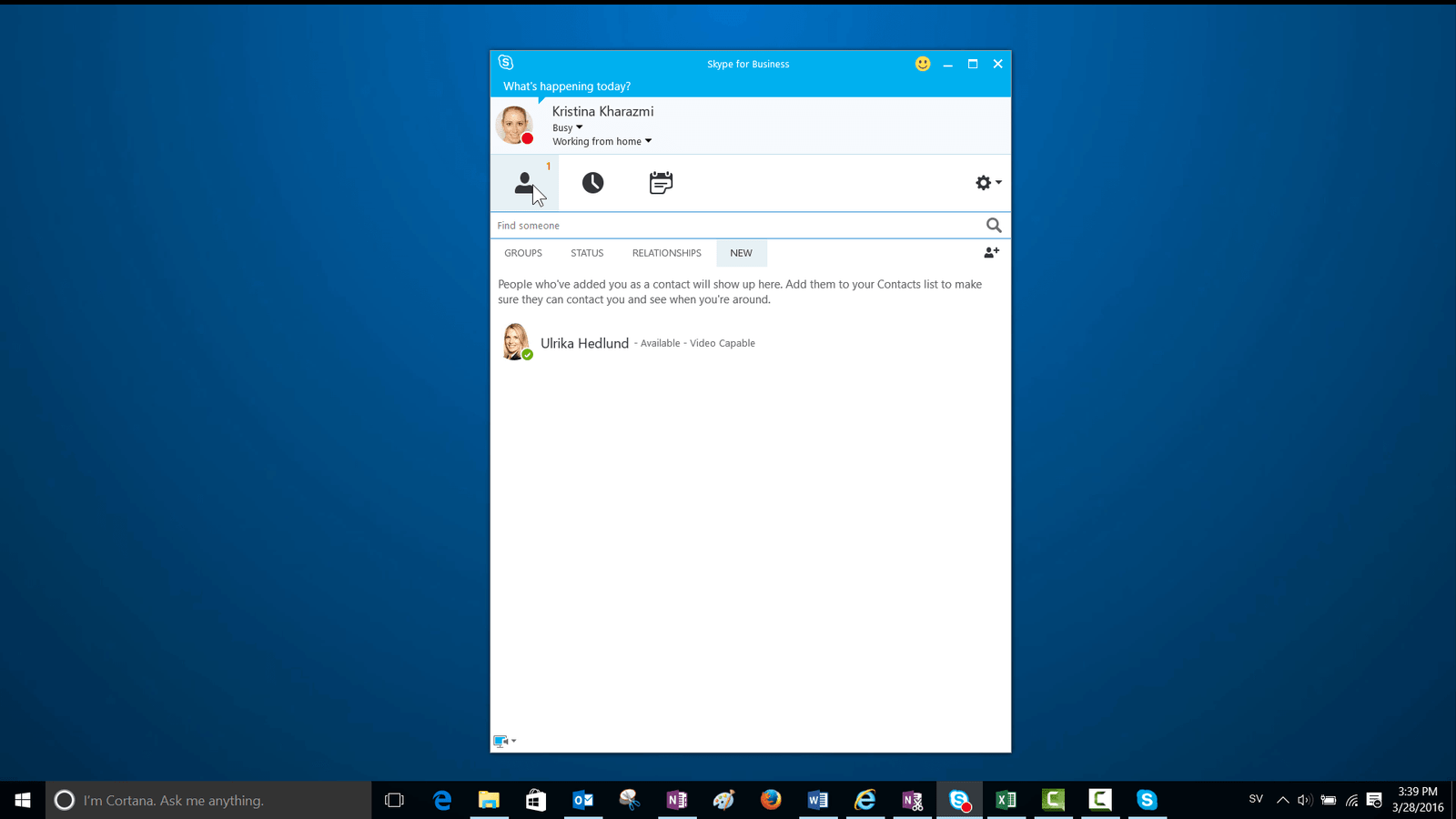Click the search magnifier icon

click(993, 226)
